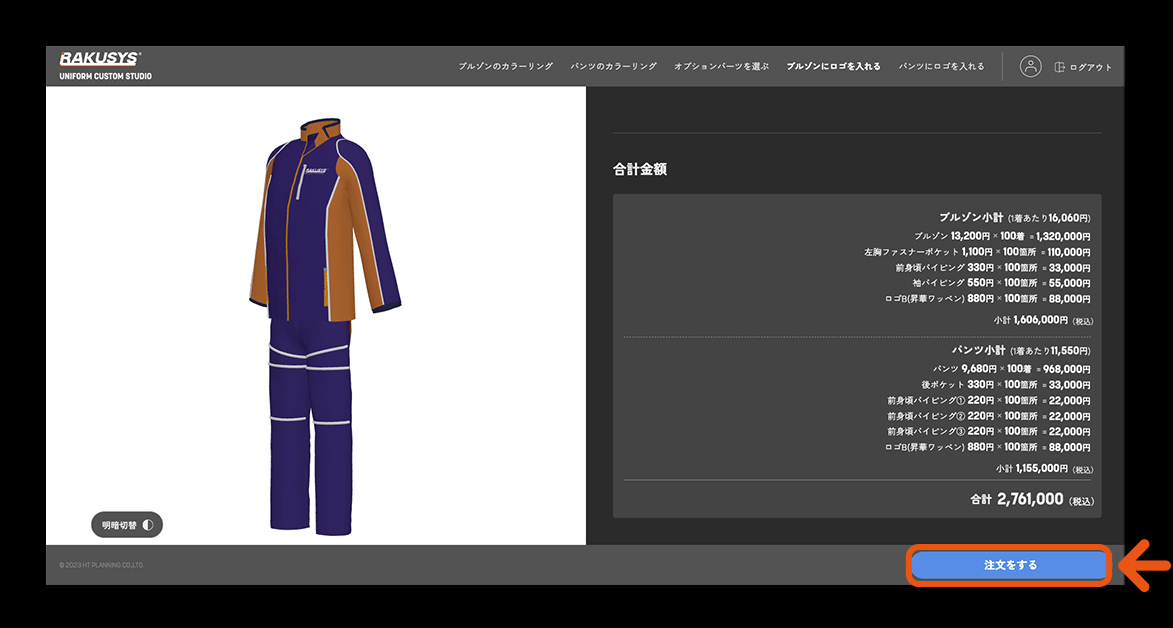Select the ブルゾンにロゴを入れる tab

[833, 66]
